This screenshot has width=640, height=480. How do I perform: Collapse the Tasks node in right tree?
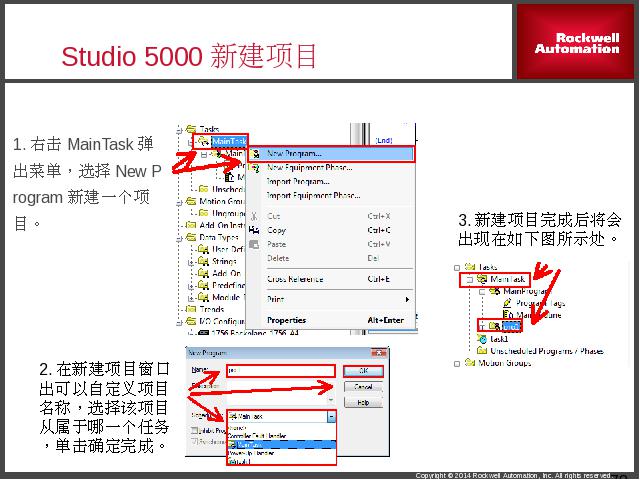coord(457,268)
